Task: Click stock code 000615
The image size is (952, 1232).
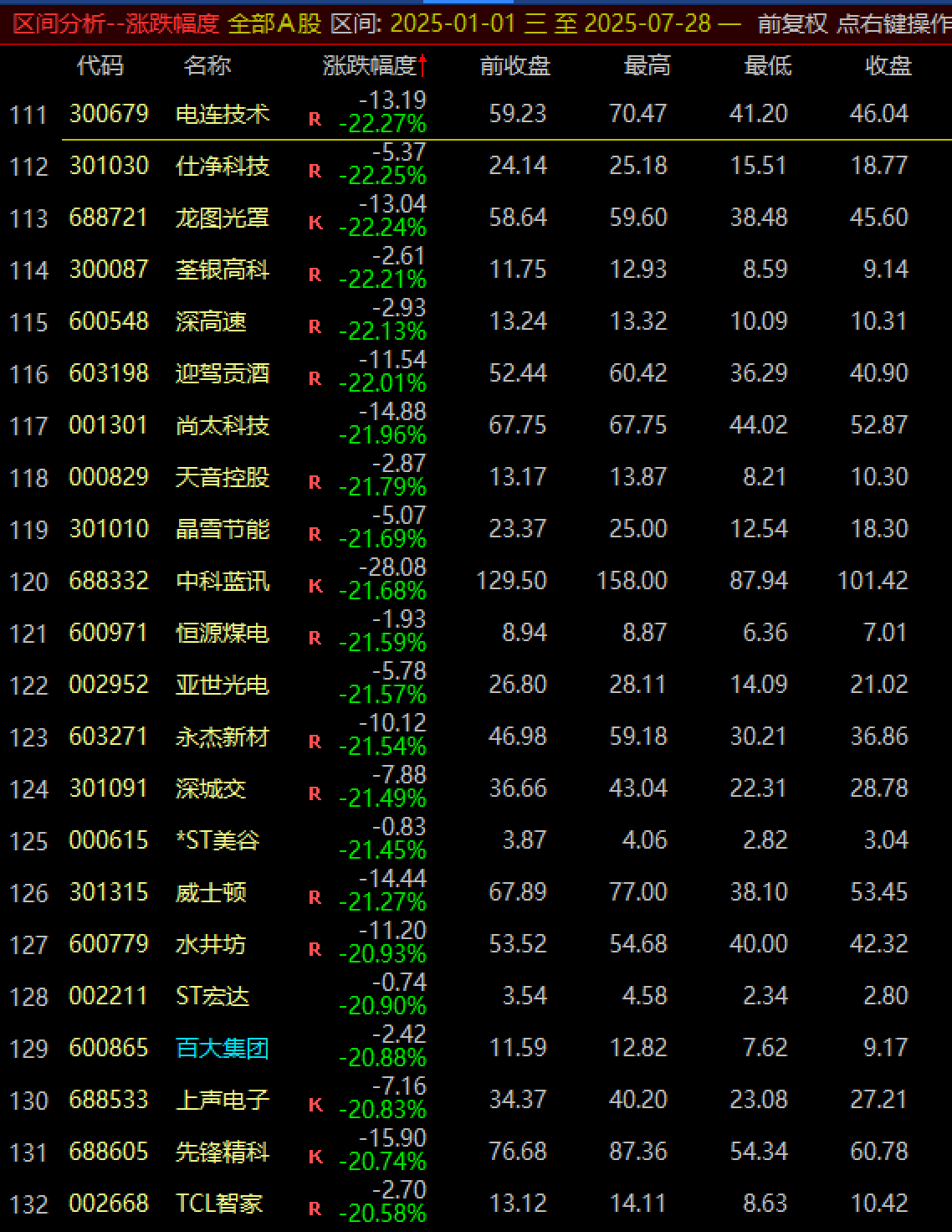Action: [x=109, y=839]
